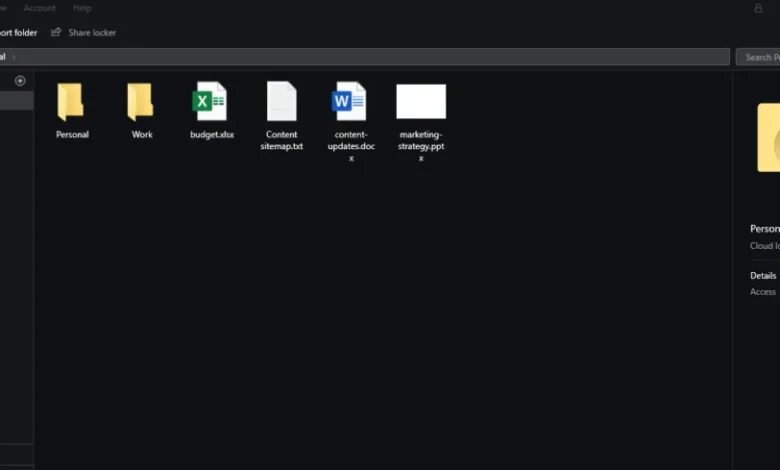Click the label "marketing-strategy.pptx"
This screenshot has height=470, width=780.
421,146
